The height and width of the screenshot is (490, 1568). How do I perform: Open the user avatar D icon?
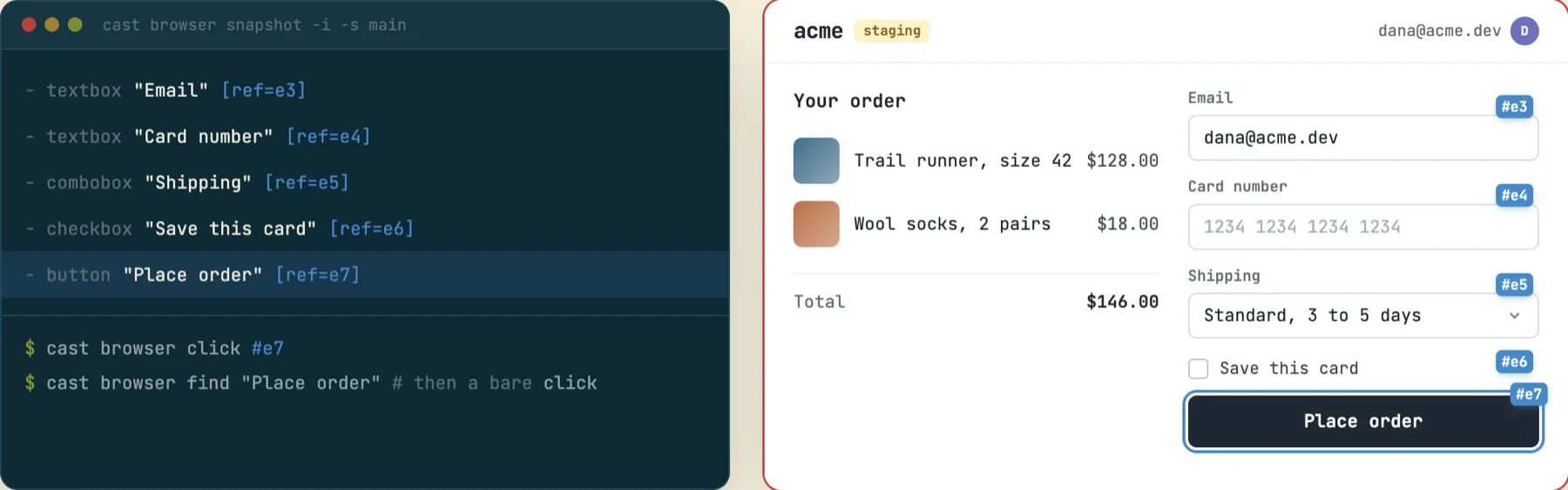coord(1524,31)
